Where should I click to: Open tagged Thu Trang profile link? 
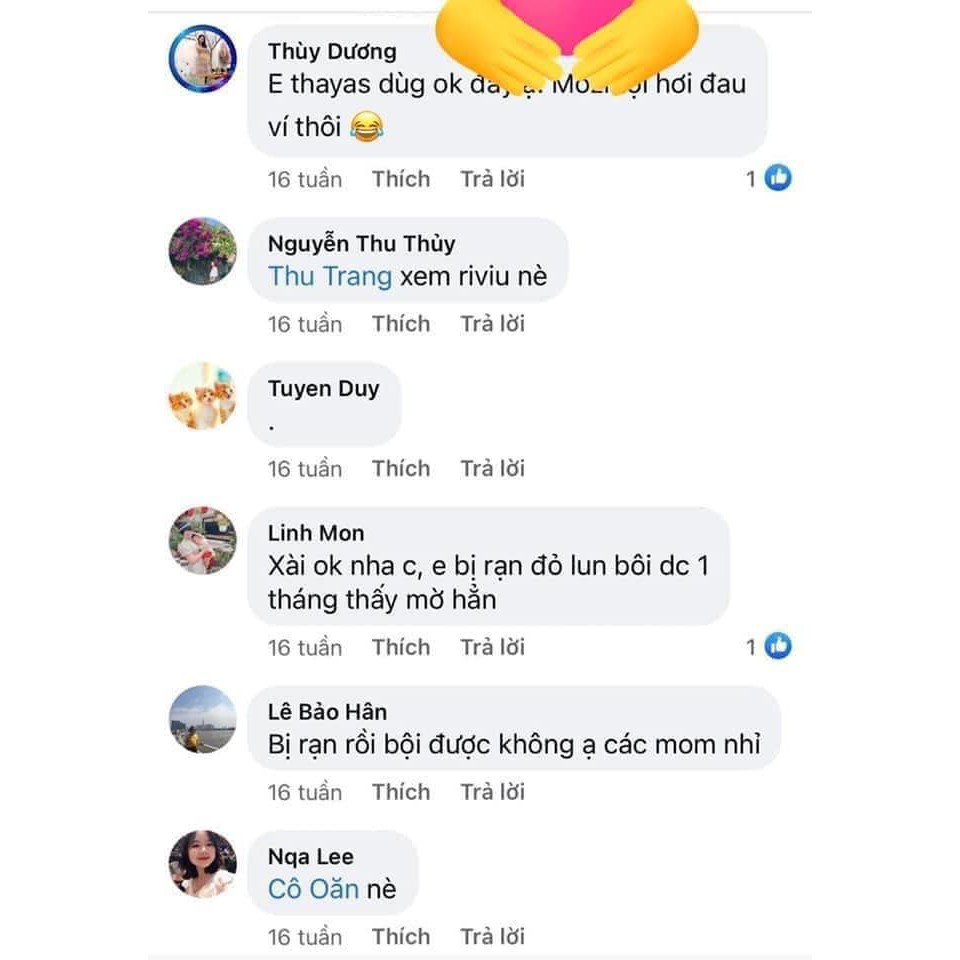coord(330,276)
